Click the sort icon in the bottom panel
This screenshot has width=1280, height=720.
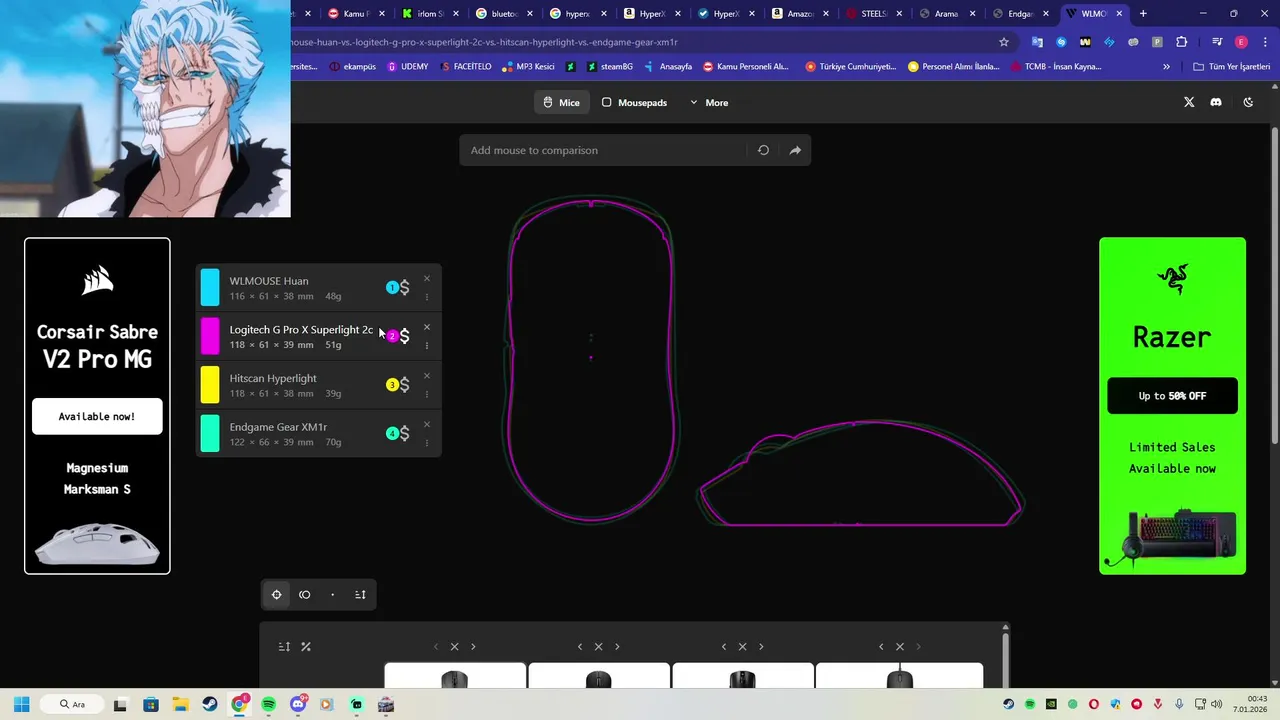(284, 647)
